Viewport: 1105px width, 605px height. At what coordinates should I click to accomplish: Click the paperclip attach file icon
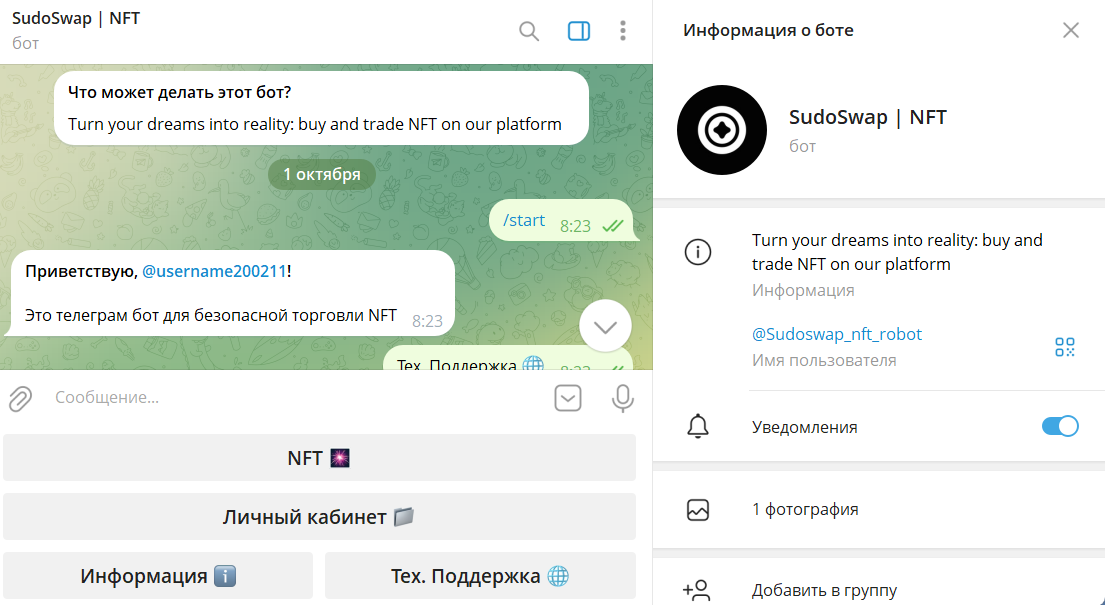(x=20, y=399)
